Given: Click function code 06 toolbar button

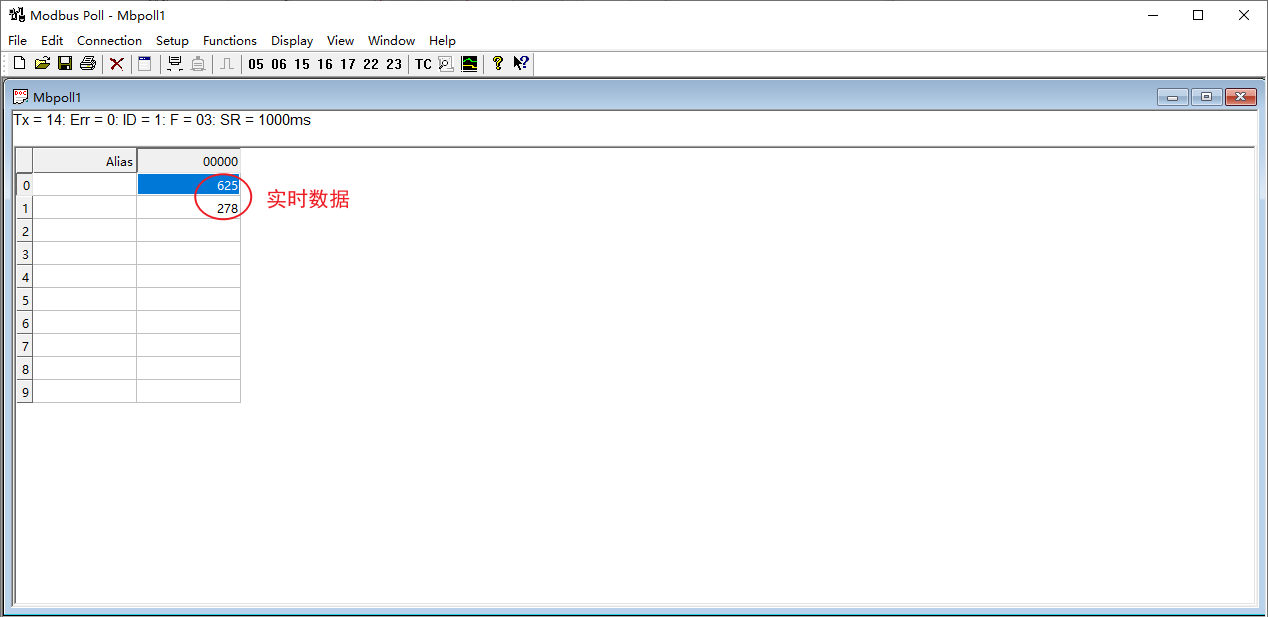Looking at the screenshot, I should pyautogui.click(x=279, y=64).
